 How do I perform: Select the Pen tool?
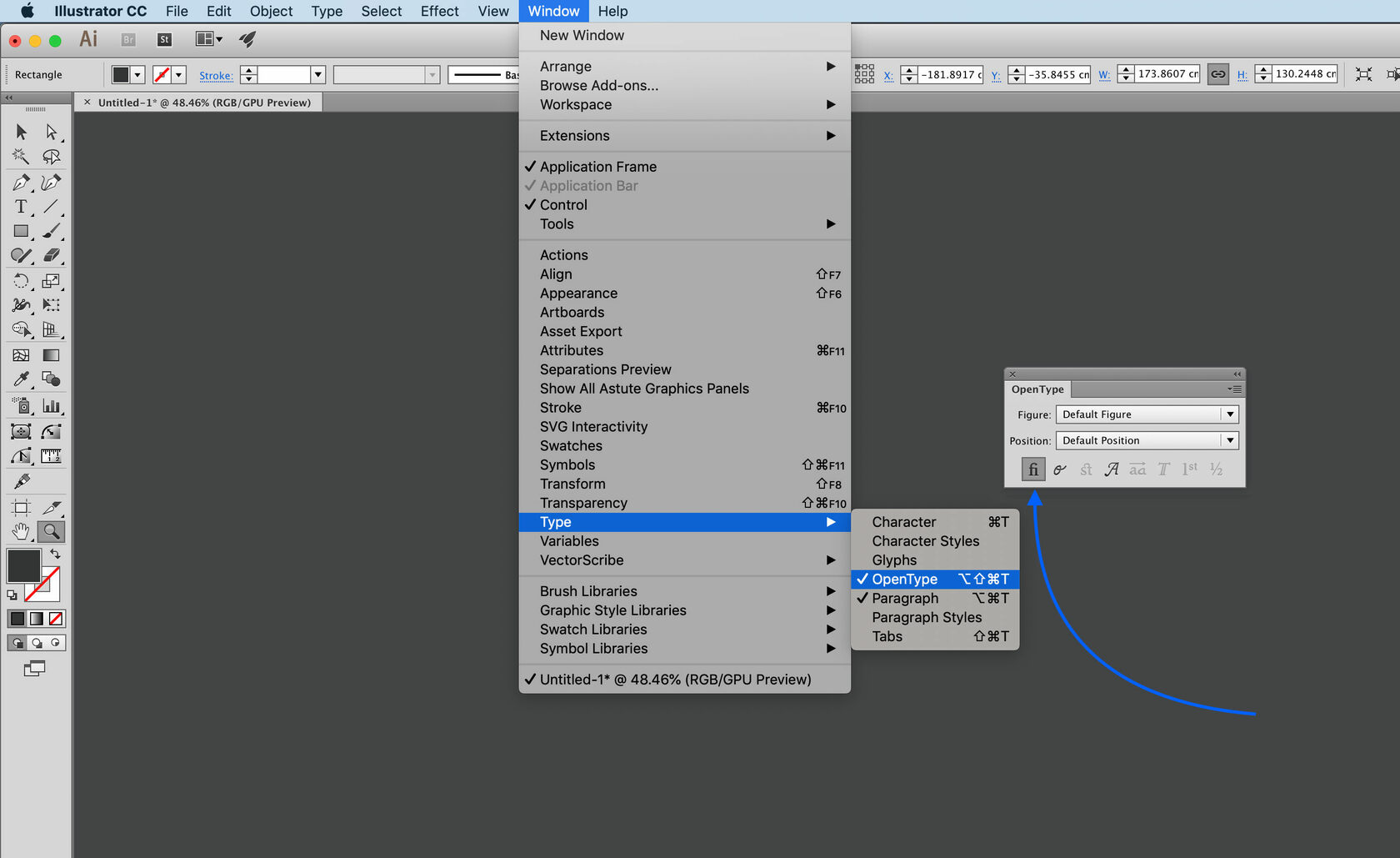pyautogui.click(x=22, y=183)
